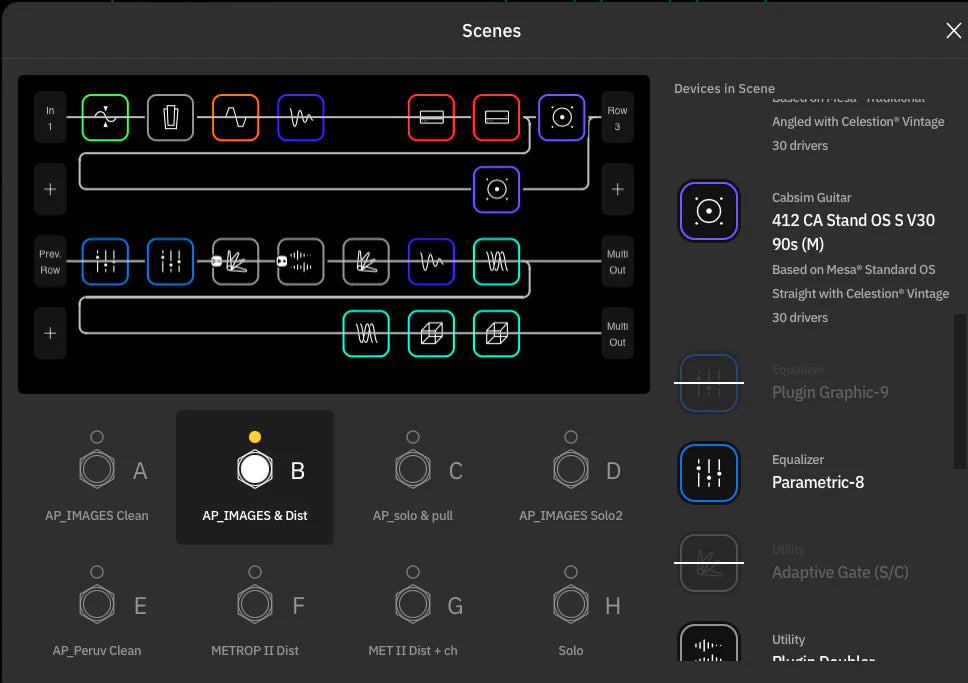Enable the Adaptive Gate (S/C) device
Image resolution: width=968 pixels, height=683 pixels.
[709, 562]
